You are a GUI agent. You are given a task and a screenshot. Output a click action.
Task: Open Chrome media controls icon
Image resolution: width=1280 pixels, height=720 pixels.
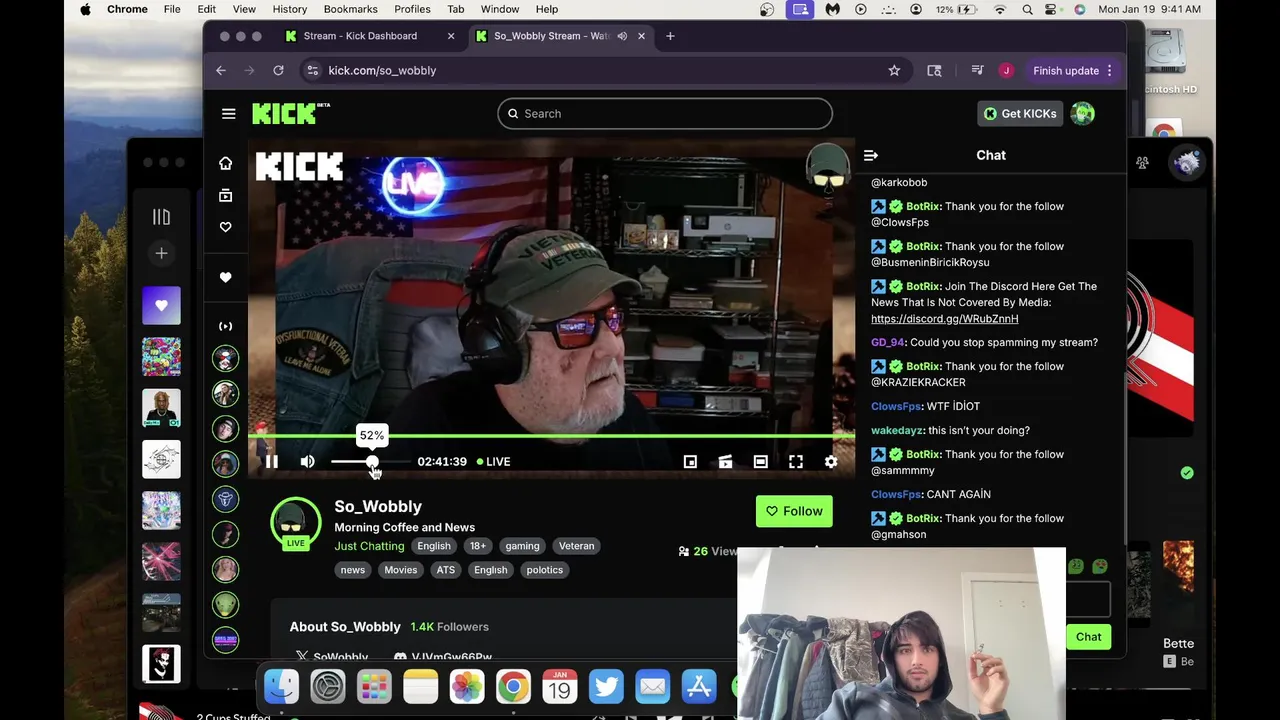pos(977,70)
